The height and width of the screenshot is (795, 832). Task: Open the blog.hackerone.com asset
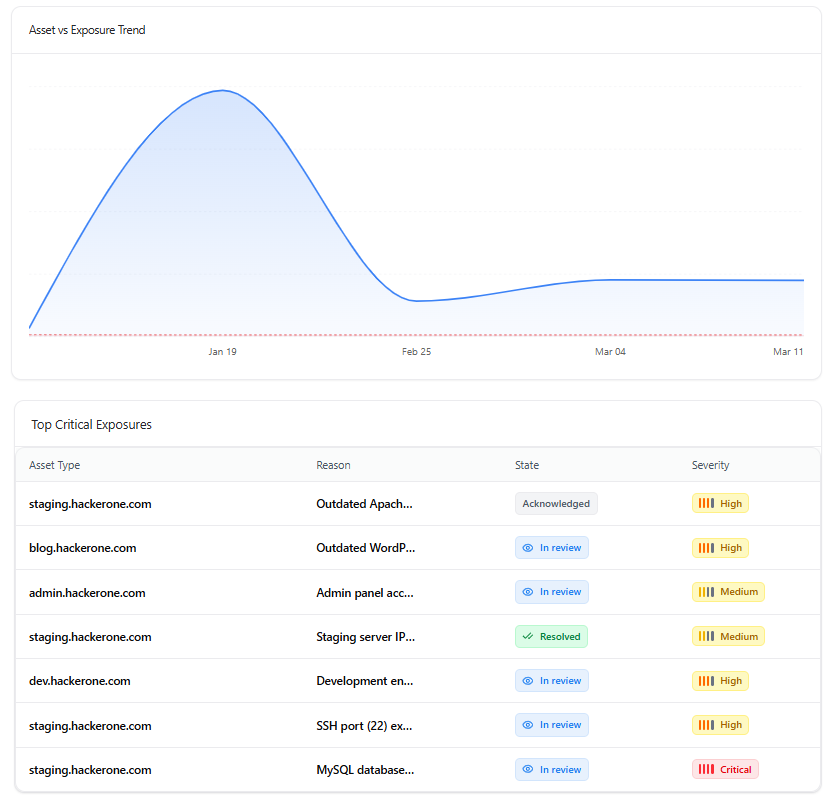tap(83, 548)
